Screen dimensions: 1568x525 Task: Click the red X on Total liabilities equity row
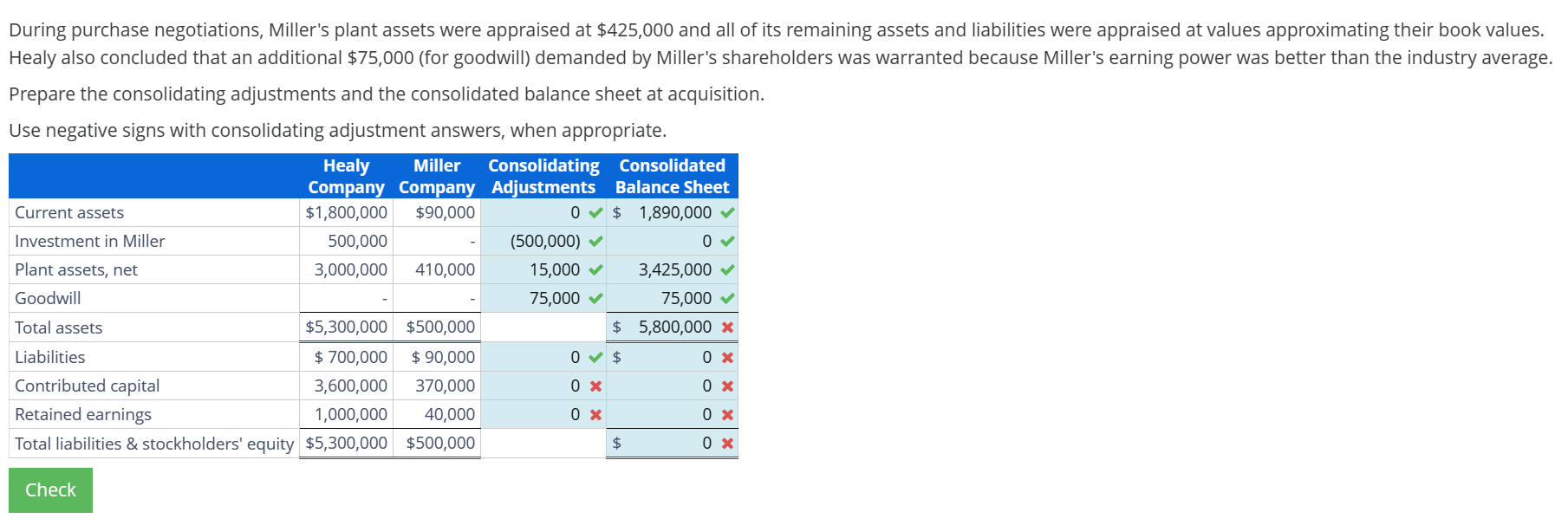click(x=726, y=444)
